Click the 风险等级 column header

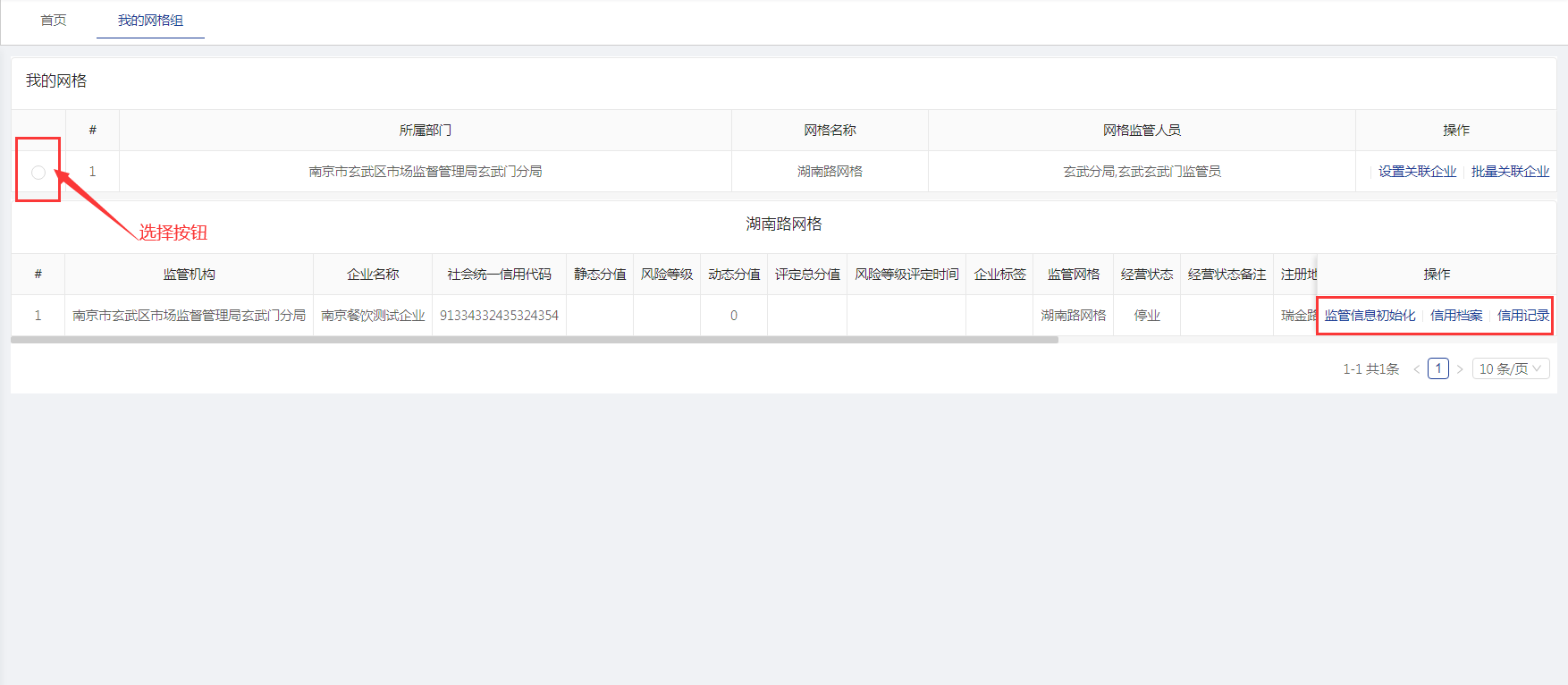[667, 275]
